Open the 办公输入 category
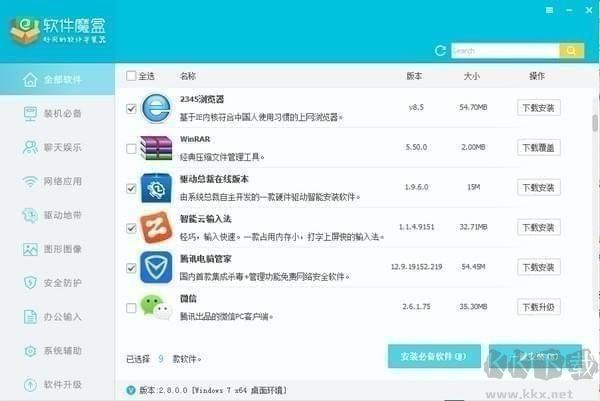The height and width of the screenshot is (401, 600). click(x=57, y=317)
